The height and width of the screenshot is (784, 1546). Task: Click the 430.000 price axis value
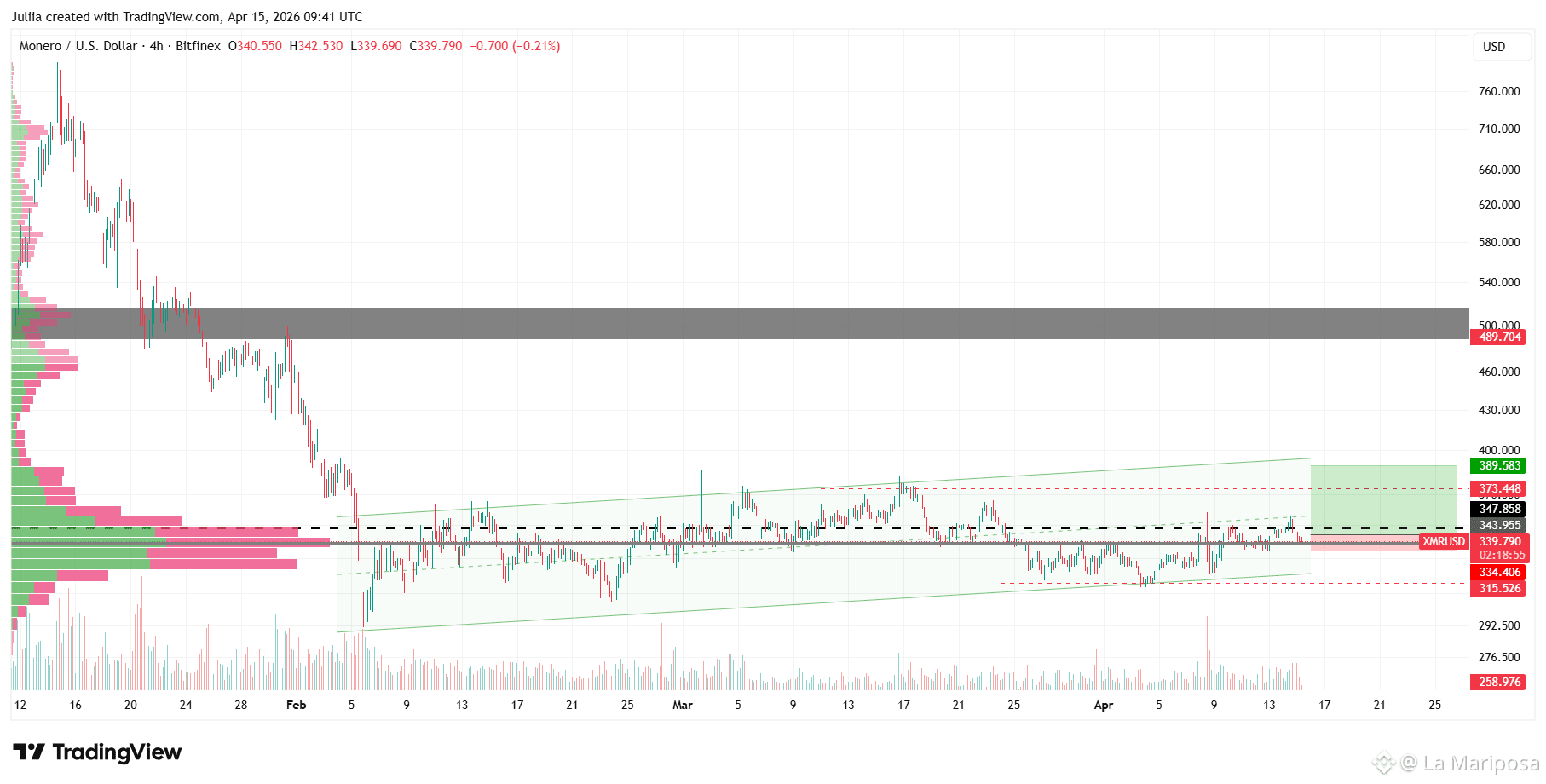click(x=1499, y=410)
